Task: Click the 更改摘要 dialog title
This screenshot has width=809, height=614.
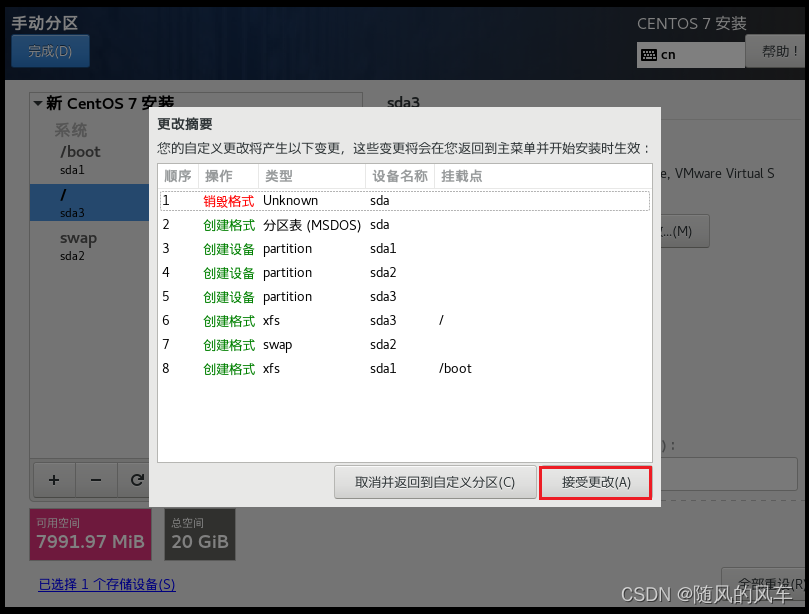Action: click(185, 124)
